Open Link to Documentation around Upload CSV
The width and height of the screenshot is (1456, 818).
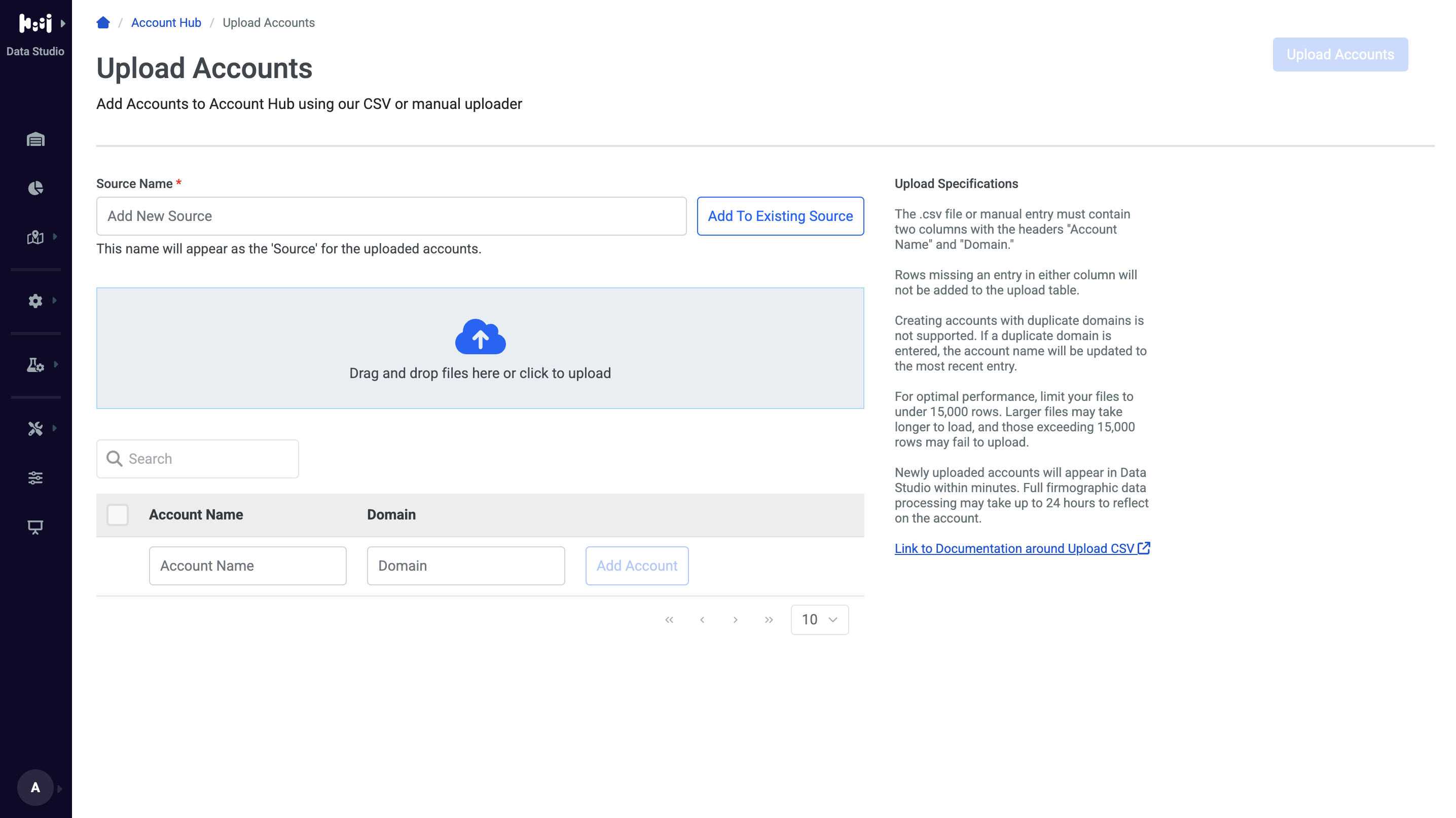coord(1022,548)
